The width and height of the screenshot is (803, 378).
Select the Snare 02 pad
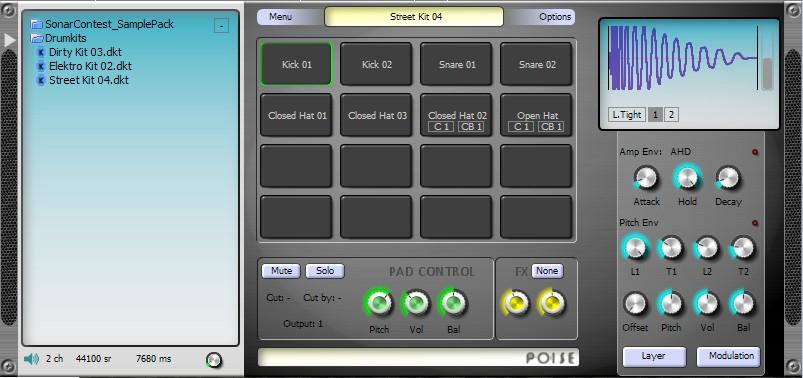(537, 64)
